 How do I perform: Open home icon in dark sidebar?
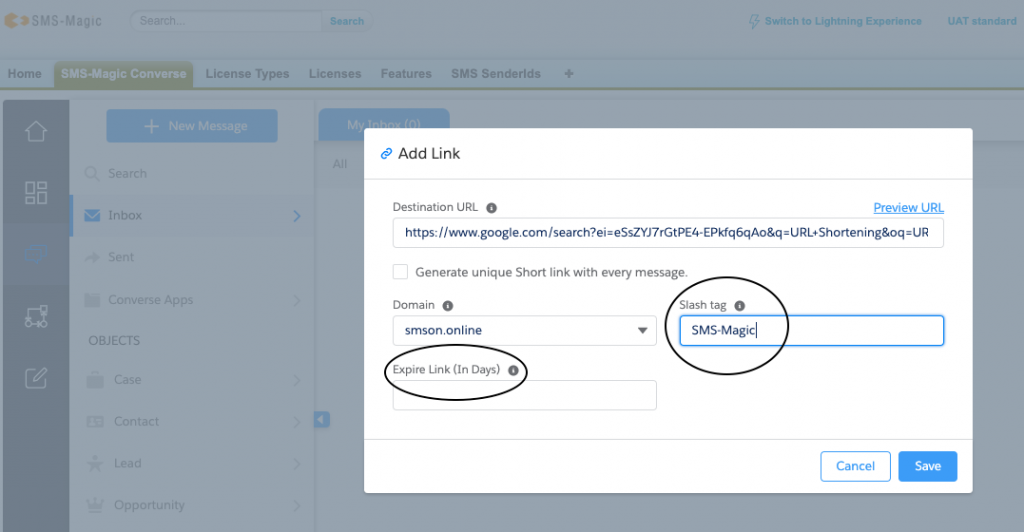tap(36, 131)
